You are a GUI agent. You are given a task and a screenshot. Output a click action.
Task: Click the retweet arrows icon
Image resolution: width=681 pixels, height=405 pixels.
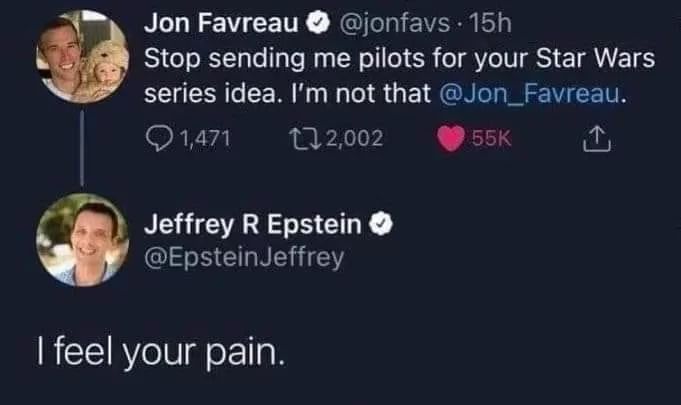click(305, 140)
